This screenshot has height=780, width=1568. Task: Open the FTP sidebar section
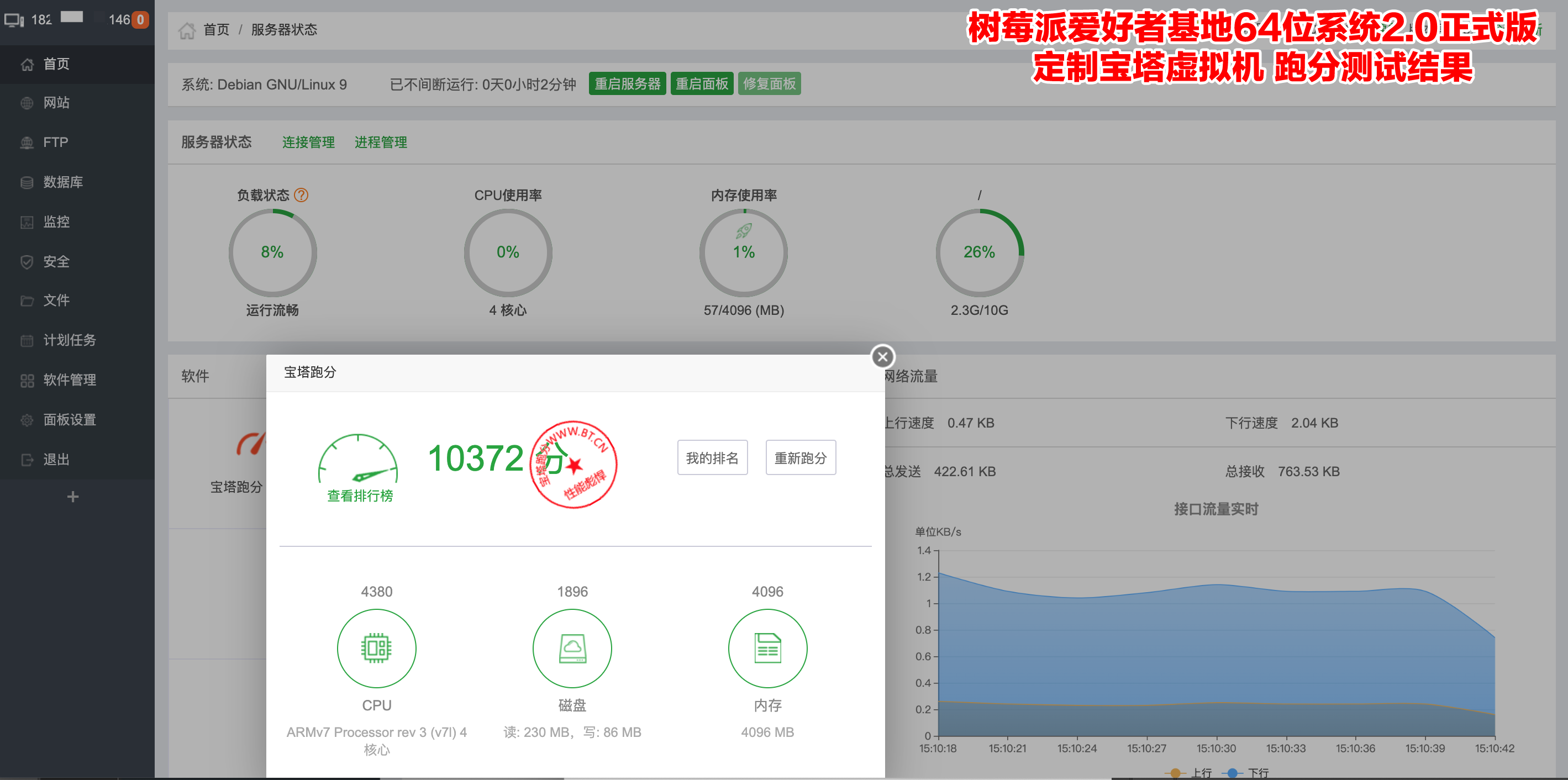pyautogui.click(x=55, y=143)
